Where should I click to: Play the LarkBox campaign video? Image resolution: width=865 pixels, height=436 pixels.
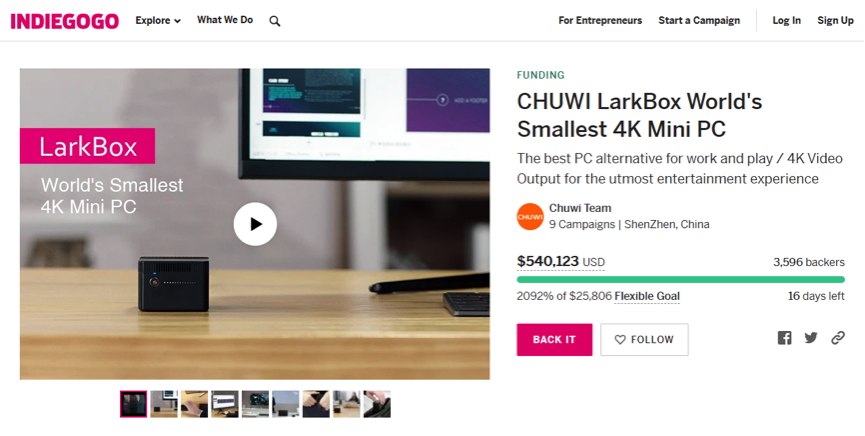pyautogui.click(x=255, y=224)
